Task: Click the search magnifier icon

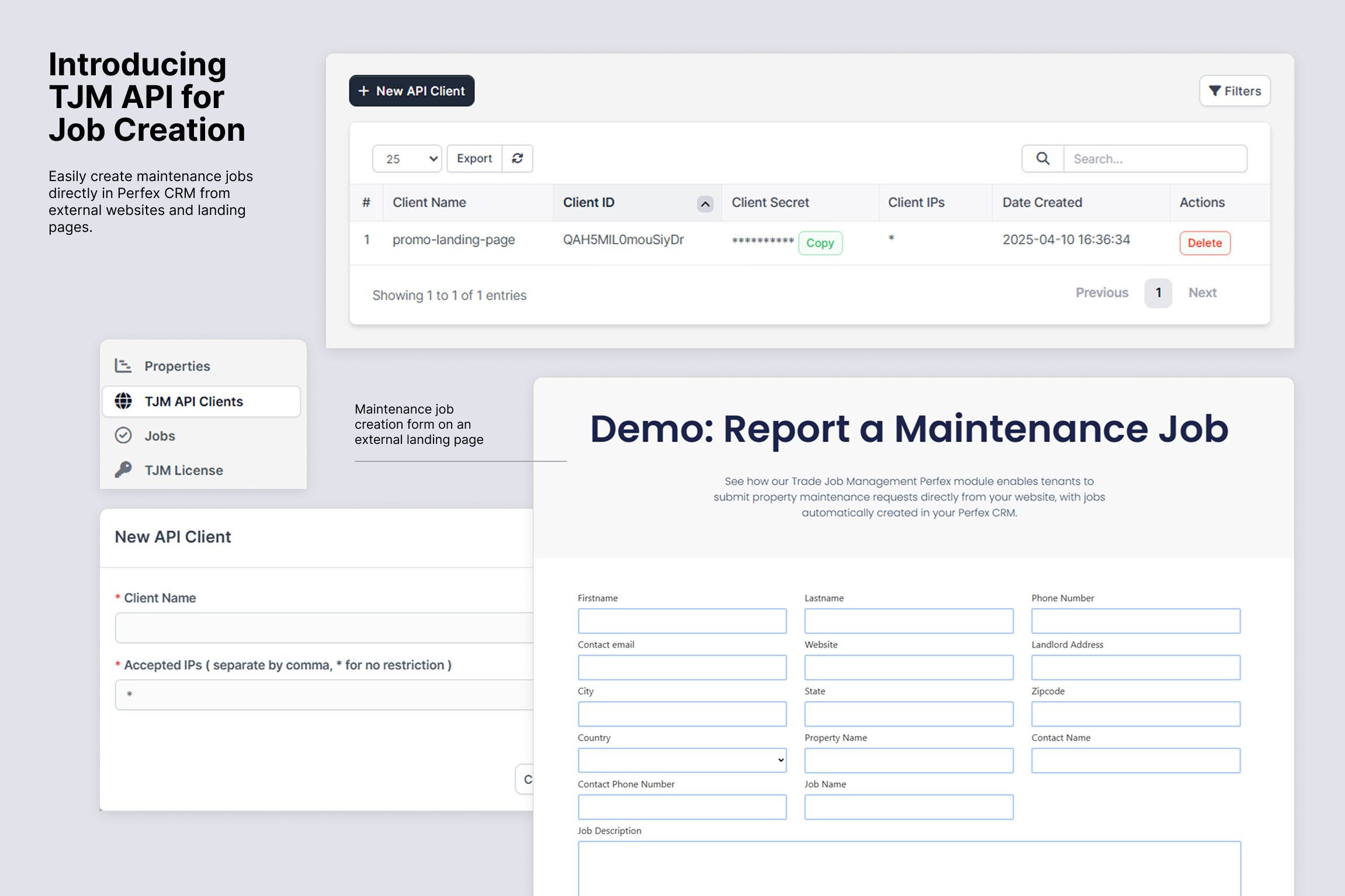Action: (x=1043, y=158)
